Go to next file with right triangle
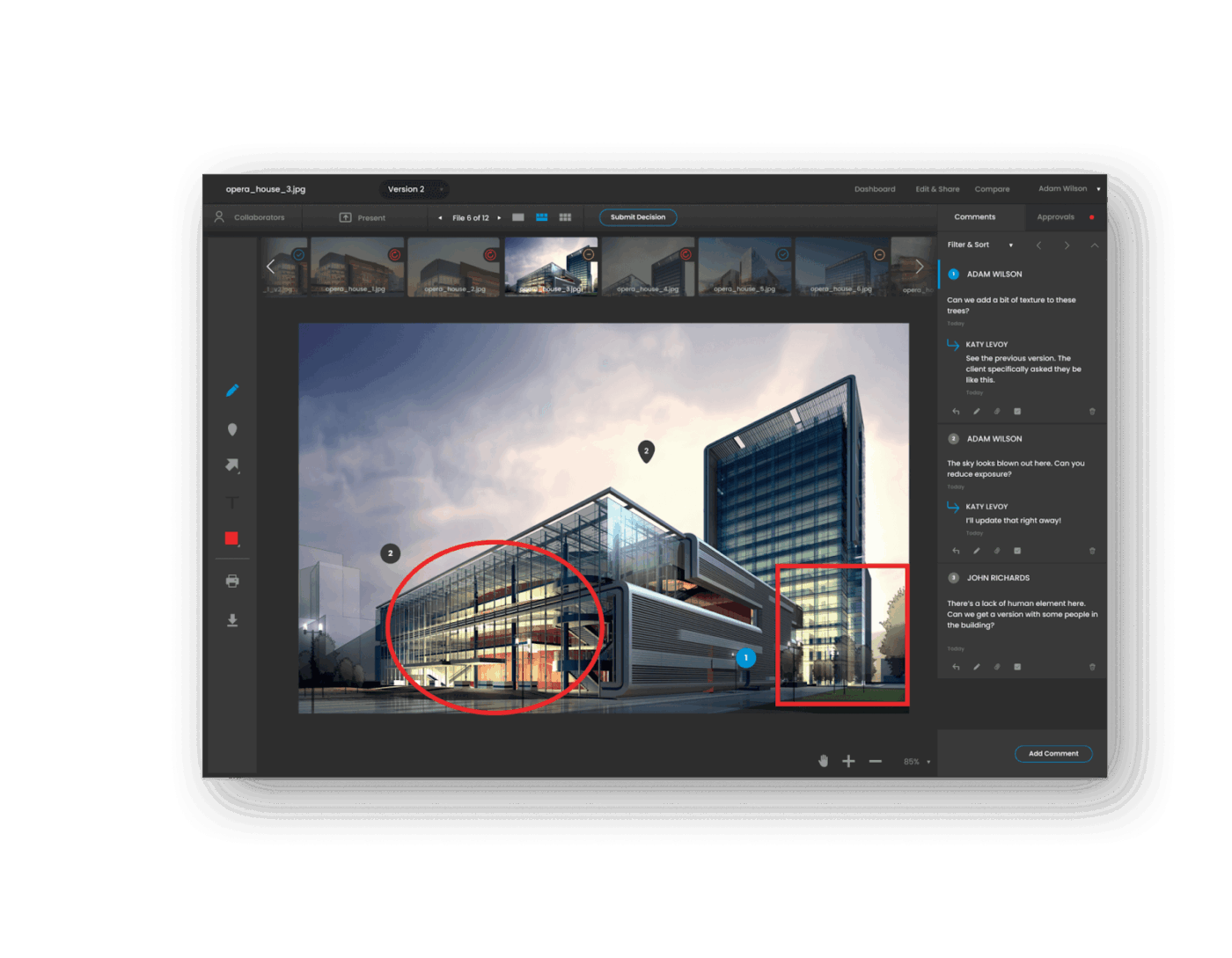Screen dimensions: 1232x958 click(x=499, y=218)
